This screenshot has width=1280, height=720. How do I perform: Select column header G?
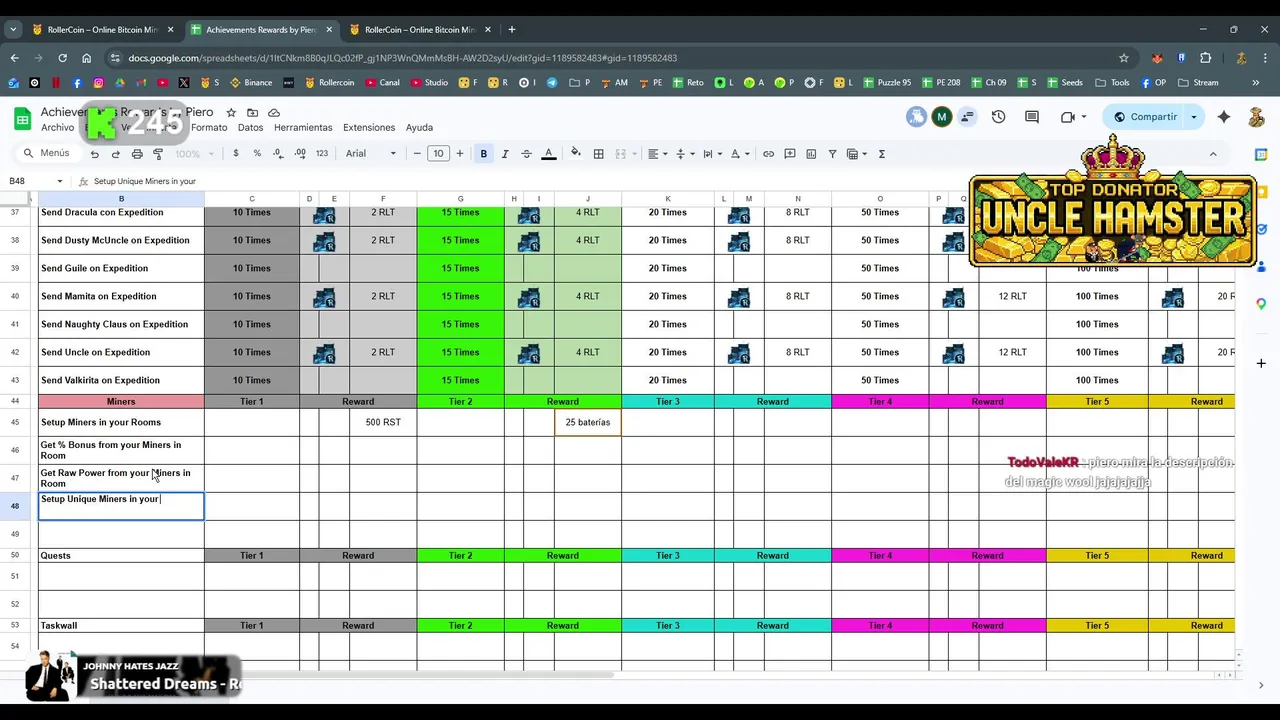pyautogui.click(x=460, y=199)
